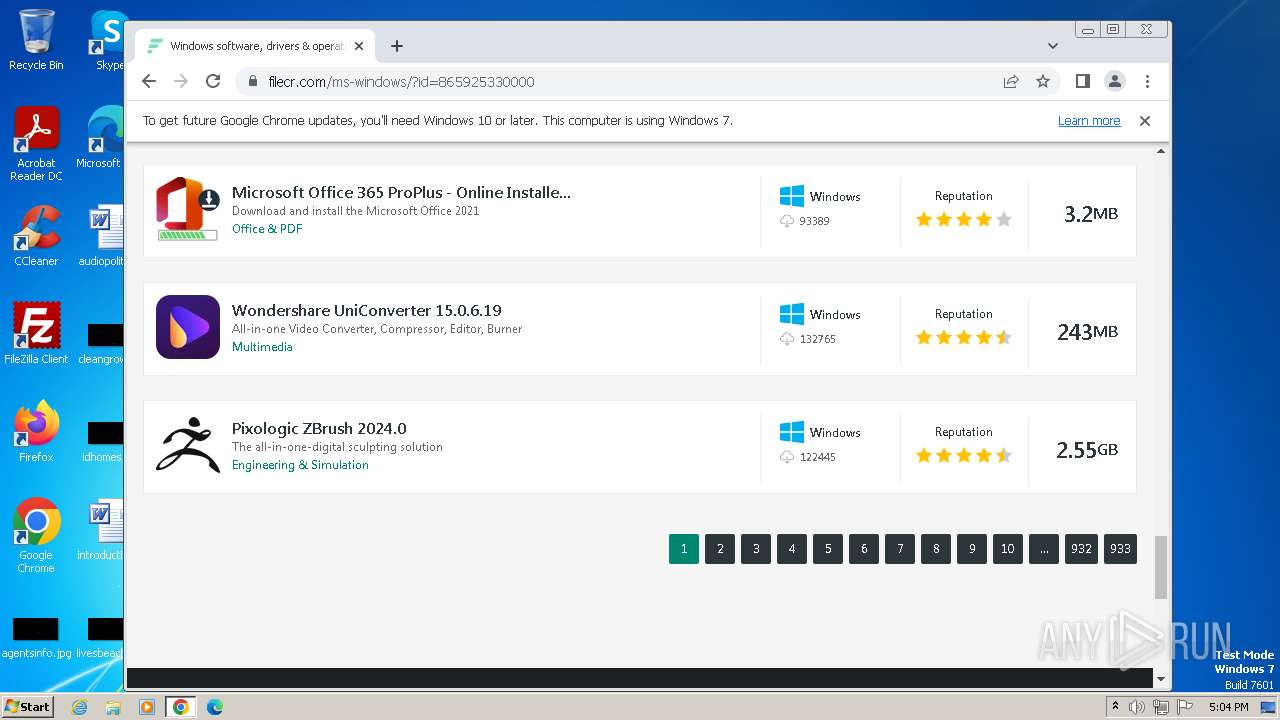
Task: Open tab search dropdown chevron
Action: pyautogui.click(x=1053, y=46)
